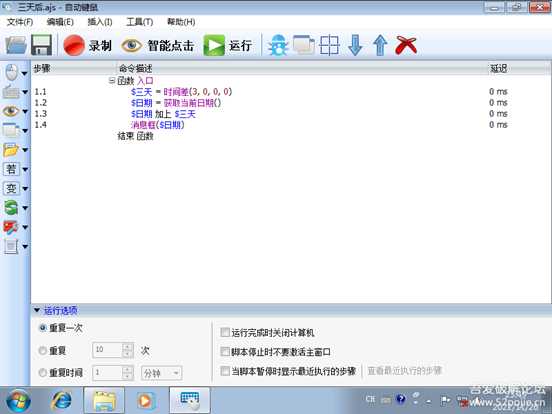Select step 1.4 消息框($日期) row
Image resolution: width=552 pixels, height=414 pixels.
pos(291,125)
